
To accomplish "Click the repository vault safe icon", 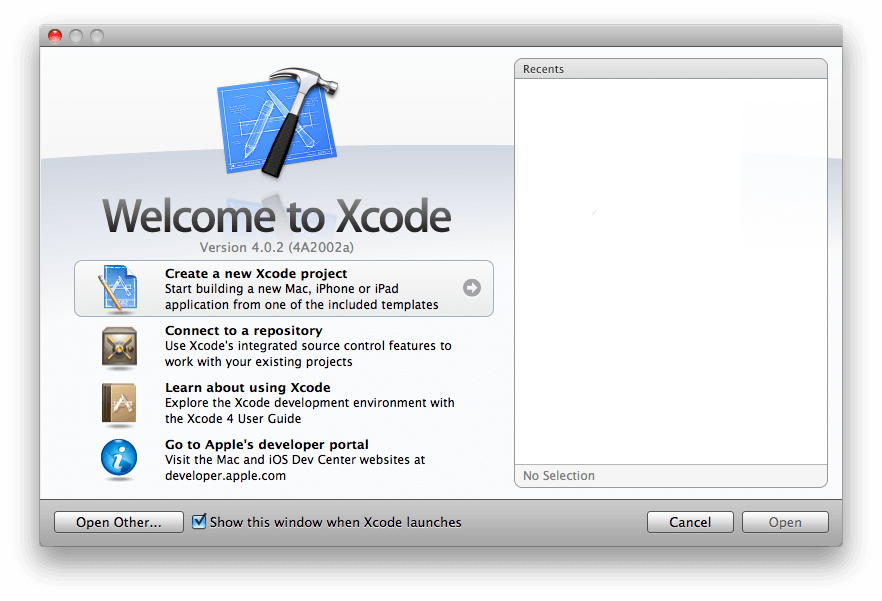I will tap(119, 347).
